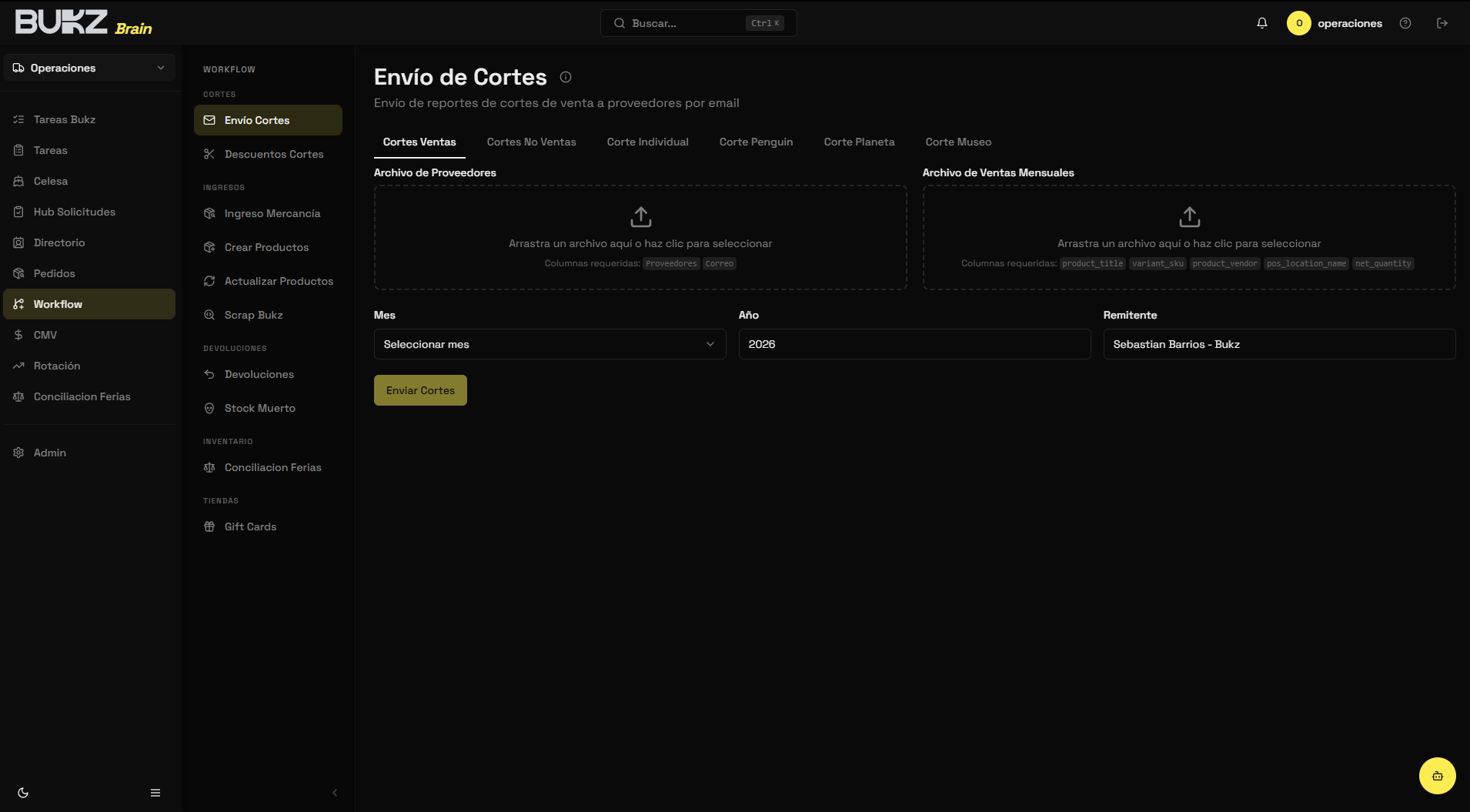The height and width of the screenshot is (812, 1470).
Task: Click the Enviar Cortes button
Action: (x=420, y=390)
